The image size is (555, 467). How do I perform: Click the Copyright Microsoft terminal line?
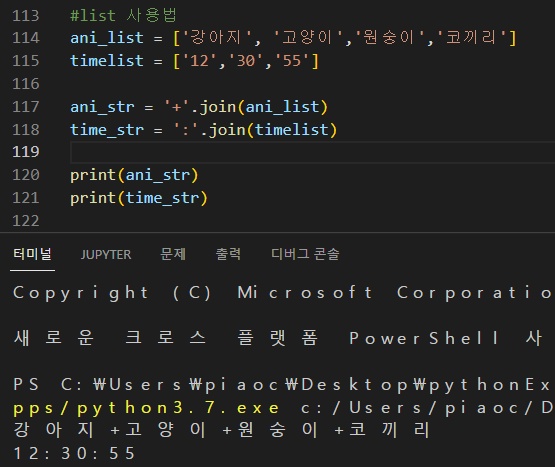[x=282, y=293]
